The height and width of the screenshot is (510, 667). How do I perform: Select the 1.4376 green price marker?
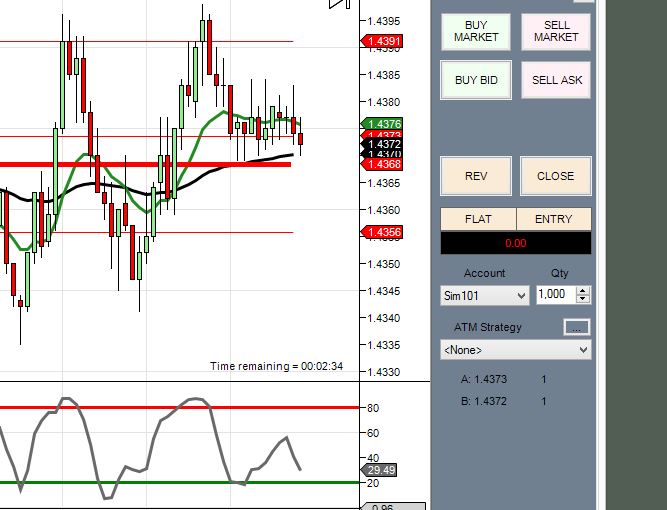click(x=382, y=124)
